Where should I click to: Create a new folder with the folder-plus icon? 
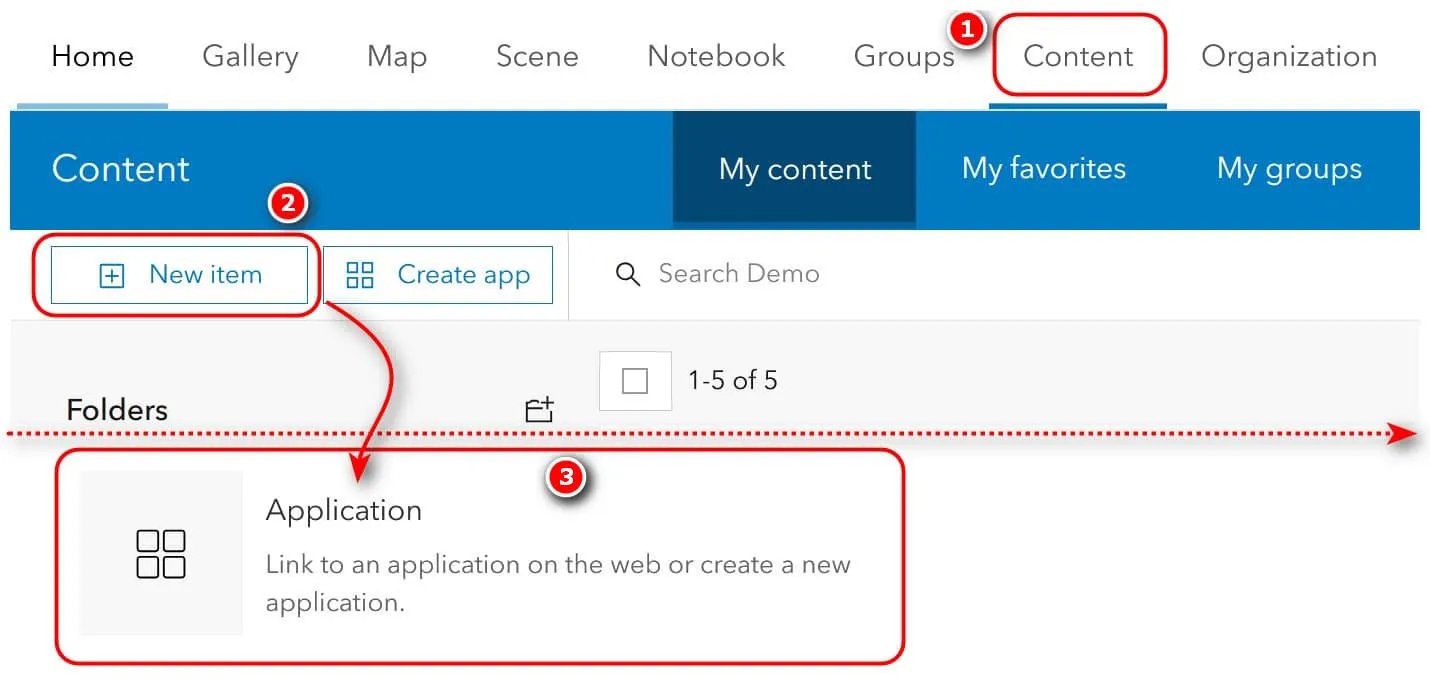pos(539,409)
